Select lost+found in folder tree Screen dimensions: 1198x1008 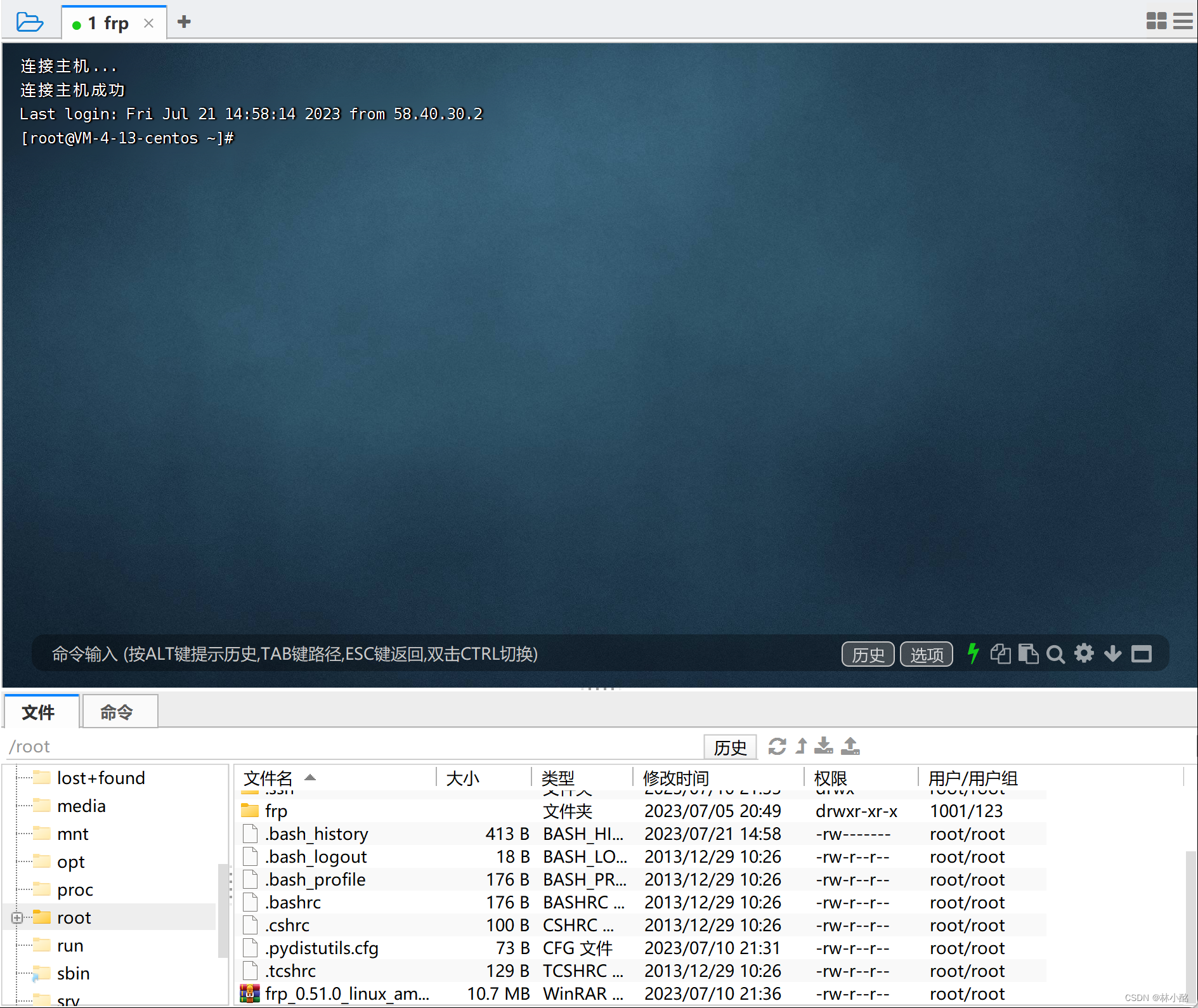101,778
